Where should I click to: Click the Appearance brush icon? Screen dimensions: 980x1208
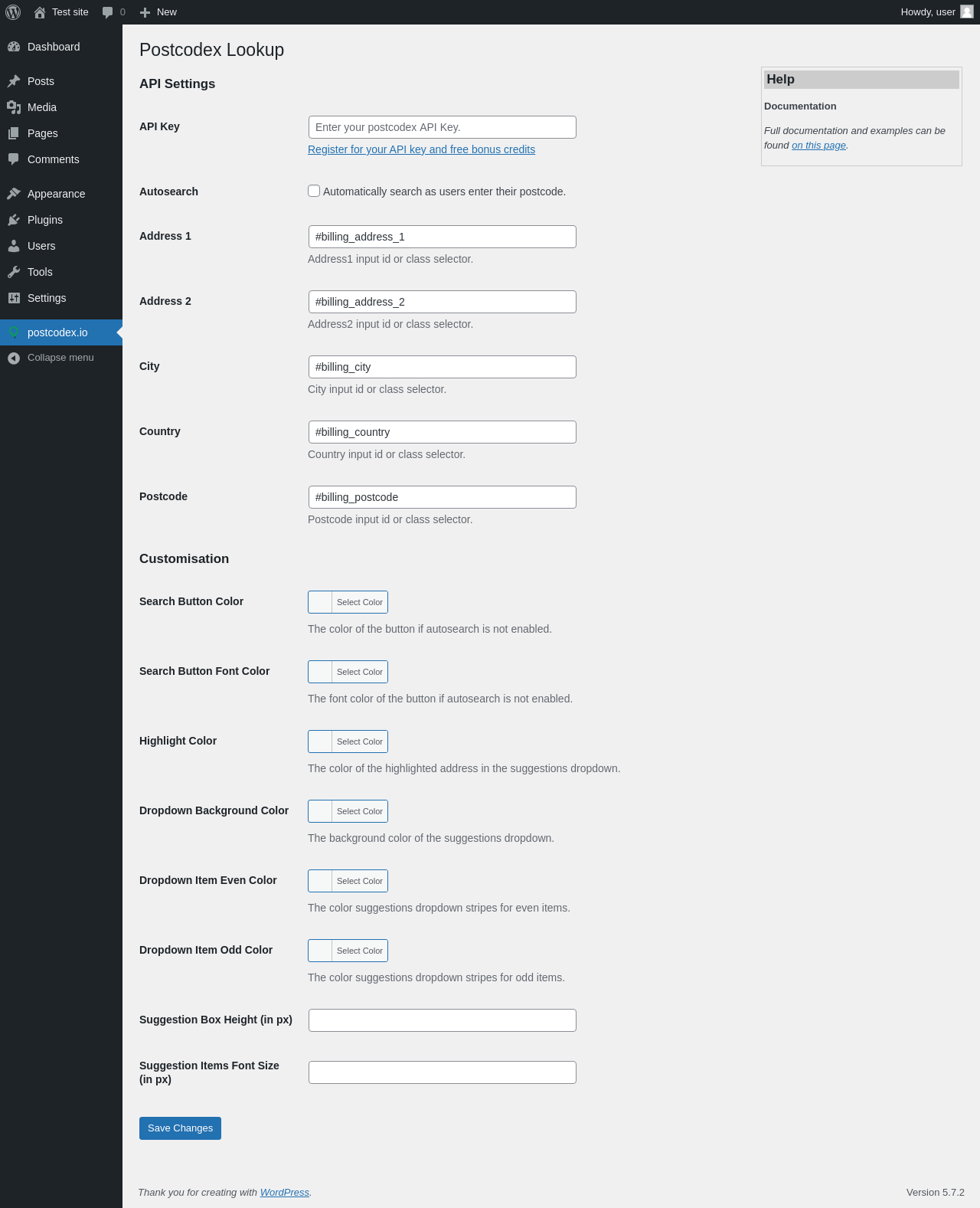tap(14, 194)
